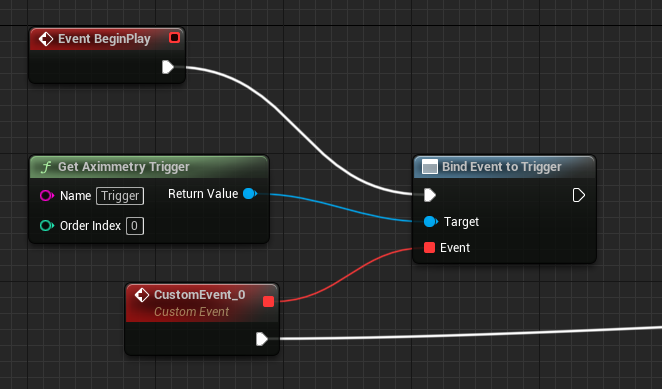Click the green Order Index pin

47,226
